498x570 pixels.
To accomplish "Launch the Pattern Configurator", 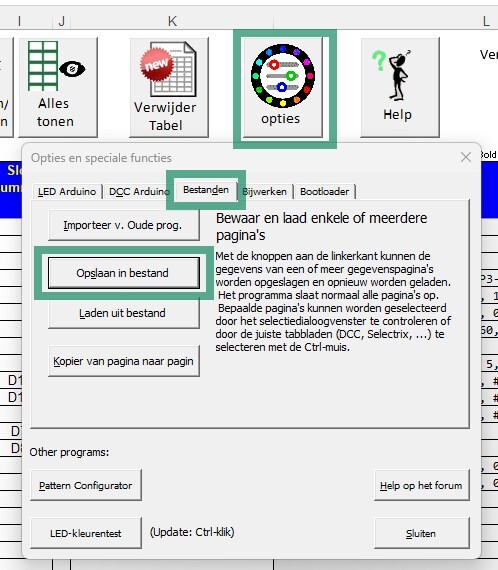I will (86, 485).
